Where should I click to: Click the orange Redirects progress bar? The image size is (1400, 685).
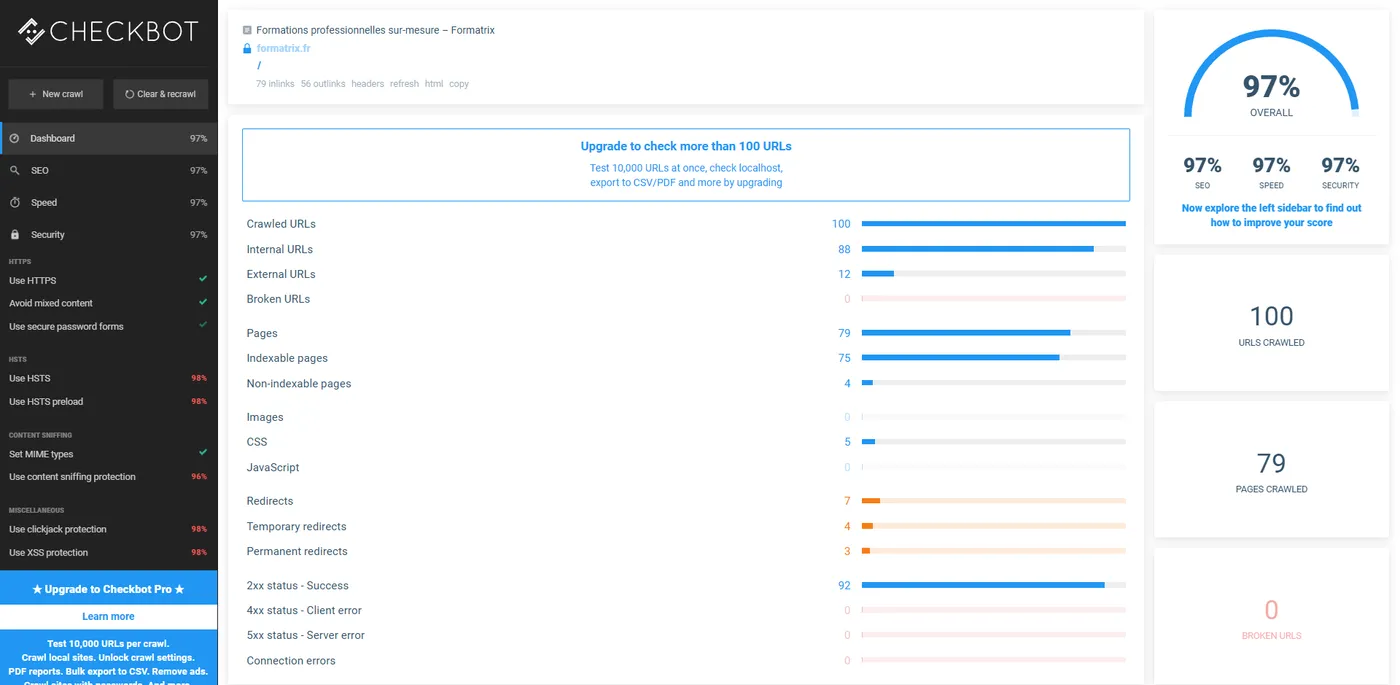click(994, 501)
